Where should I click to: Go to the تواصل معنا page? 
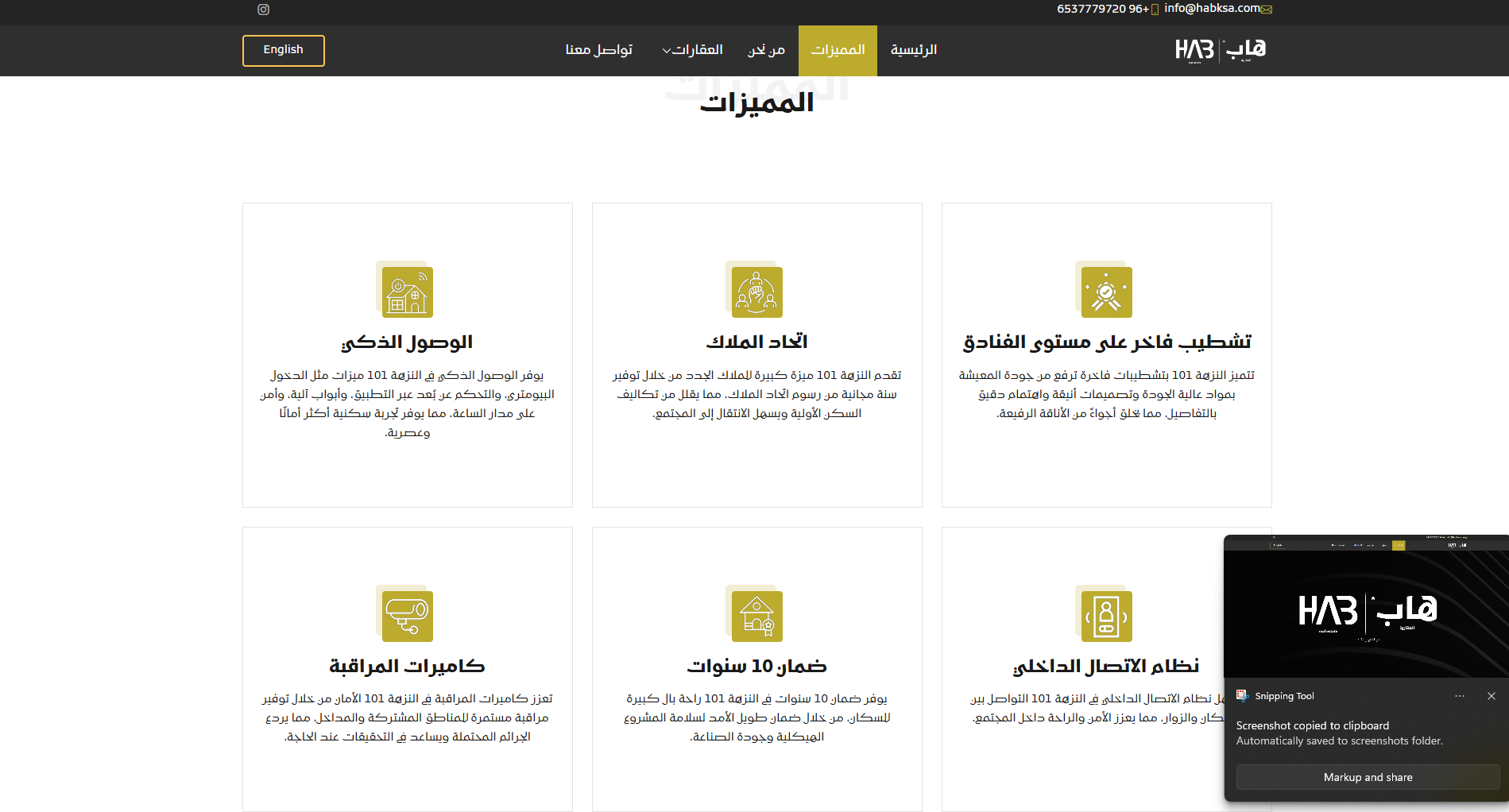pyautogui.click(x=599, y=50)
